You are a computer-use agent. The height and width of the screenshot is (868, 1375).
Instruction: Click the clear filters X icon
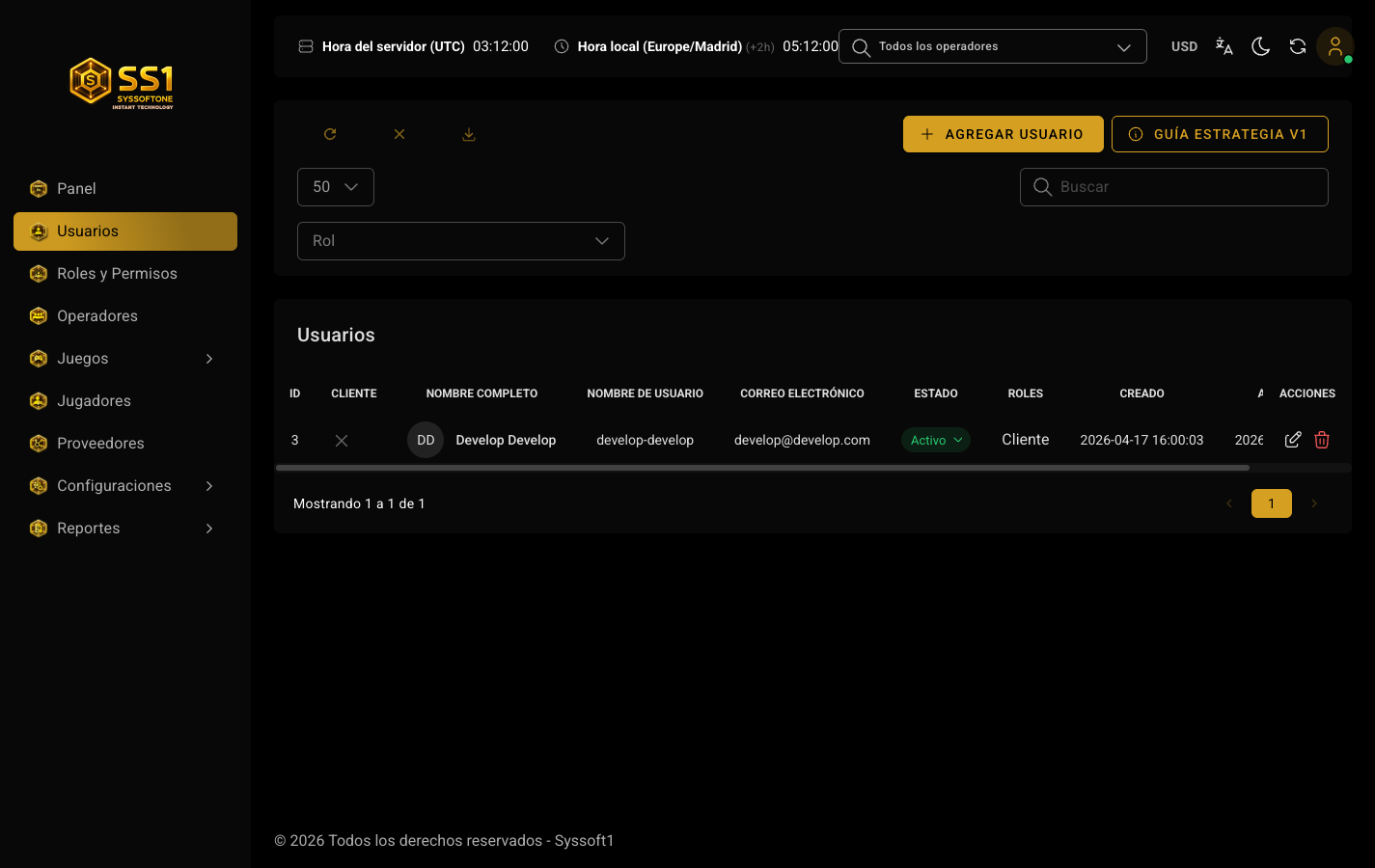399,134
